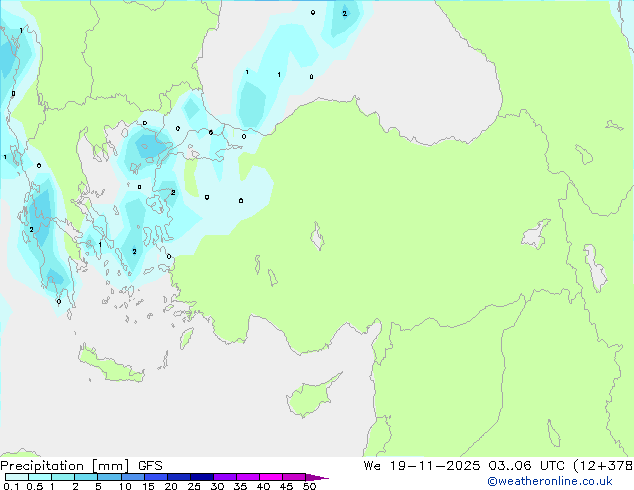Select the legend swatch between 35 and 40
This screenshot has height=490, width=634.
pyautogui.click(x=247, y=477)
